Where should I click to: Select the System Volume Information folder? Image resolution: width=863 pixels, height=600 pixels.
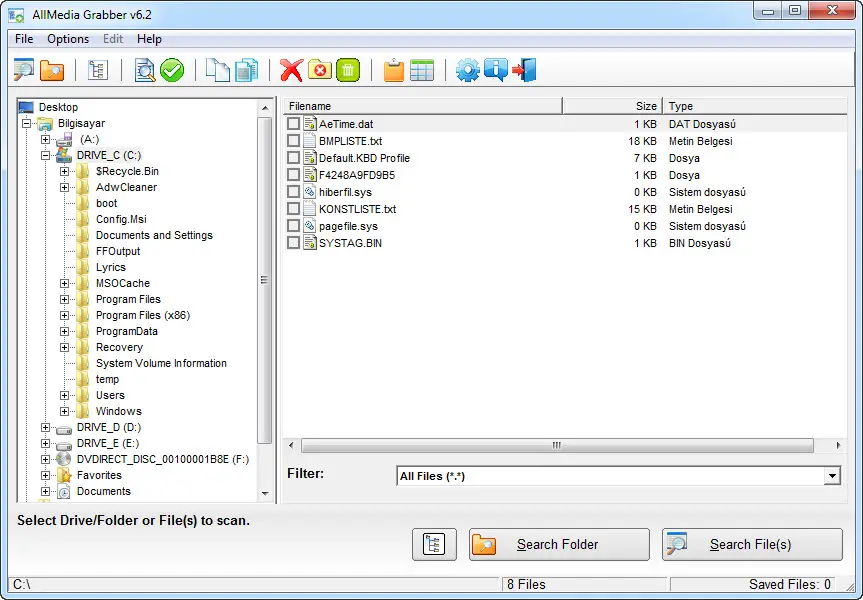coord(161,363)
